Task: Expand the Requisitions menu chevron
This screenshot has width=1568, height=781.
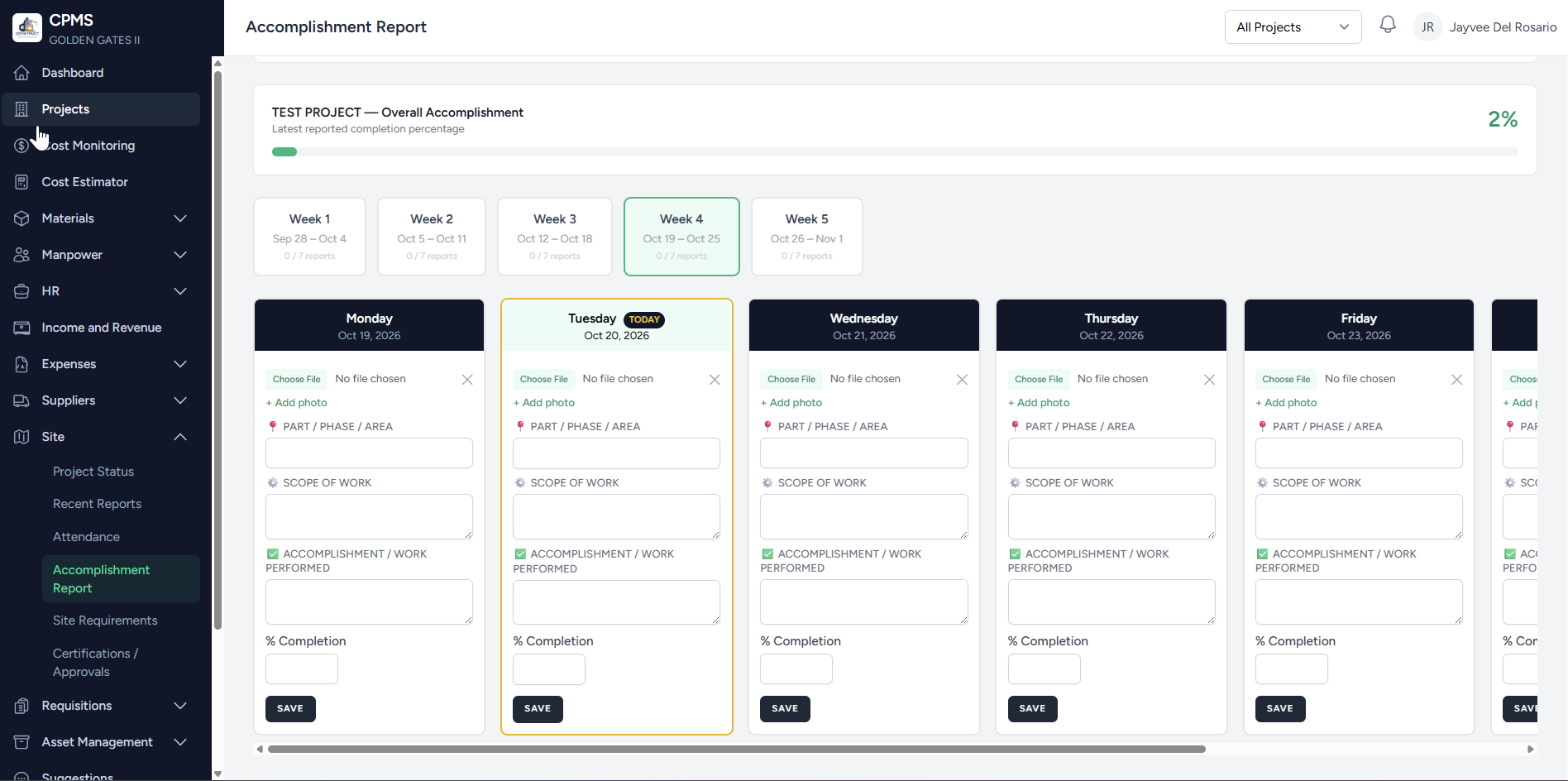Action: pos(180,706)
